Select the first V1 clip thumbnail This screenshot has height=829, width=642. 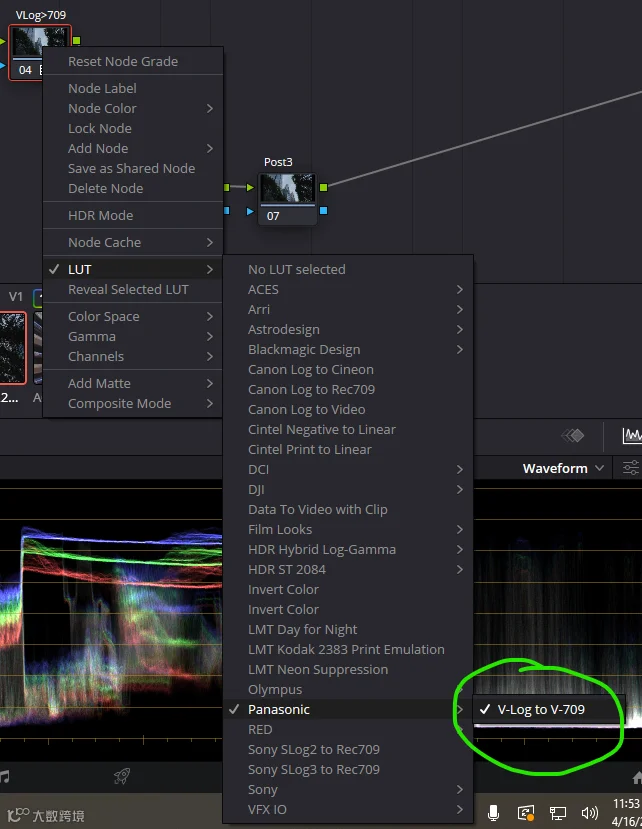click(x=13, y=348)
